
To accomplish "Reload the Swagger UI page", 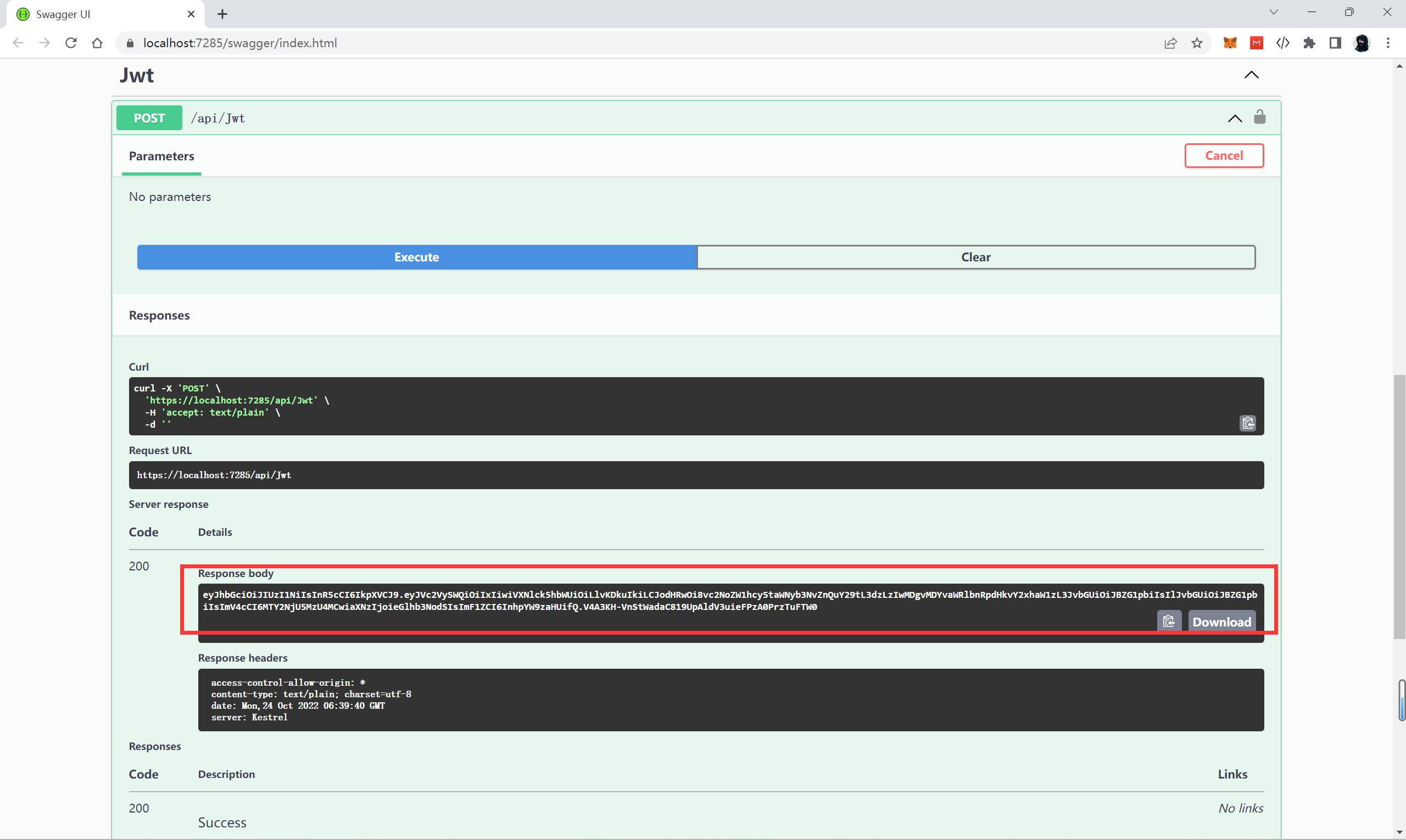I will (71, 43).
